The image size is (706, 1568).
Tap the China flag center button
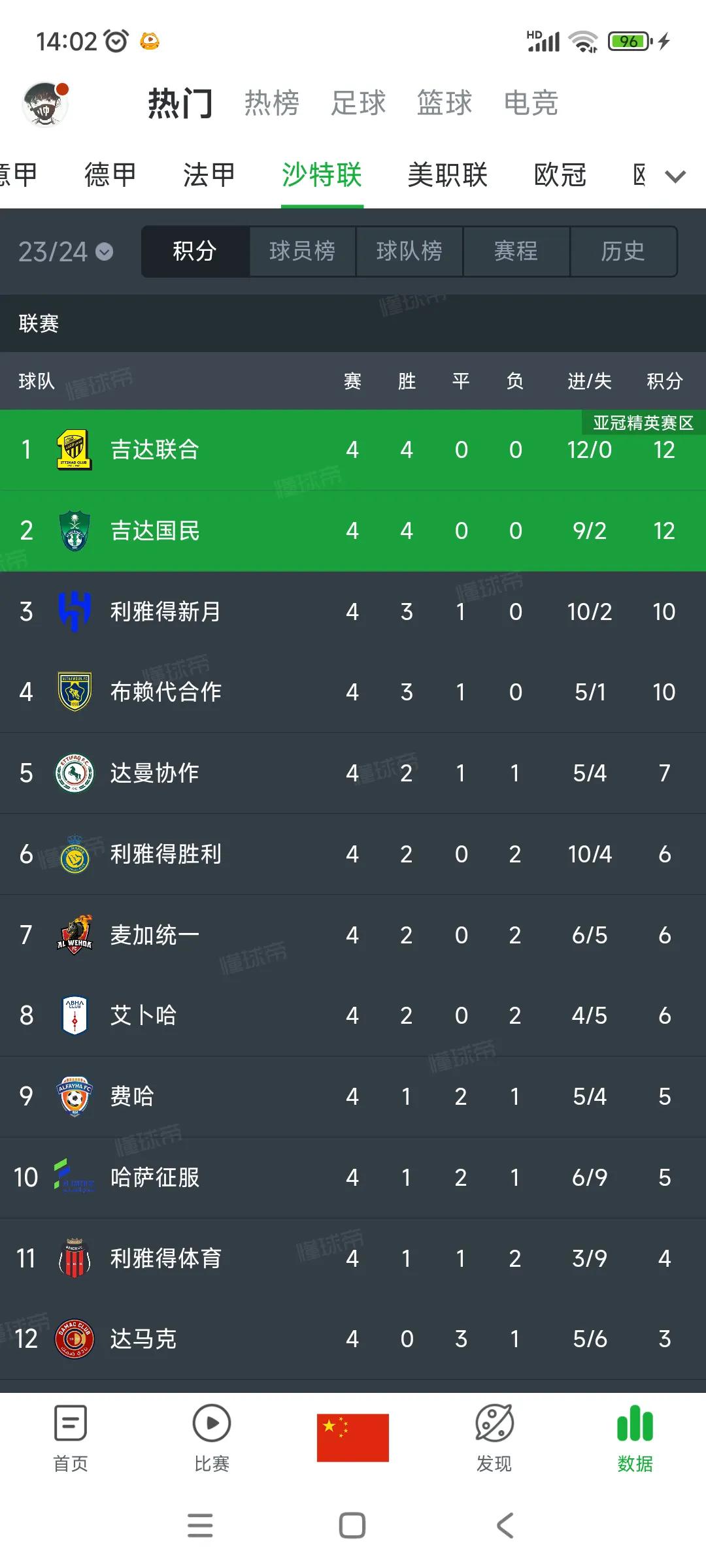pyautogui.click(x=353, y=1437)
